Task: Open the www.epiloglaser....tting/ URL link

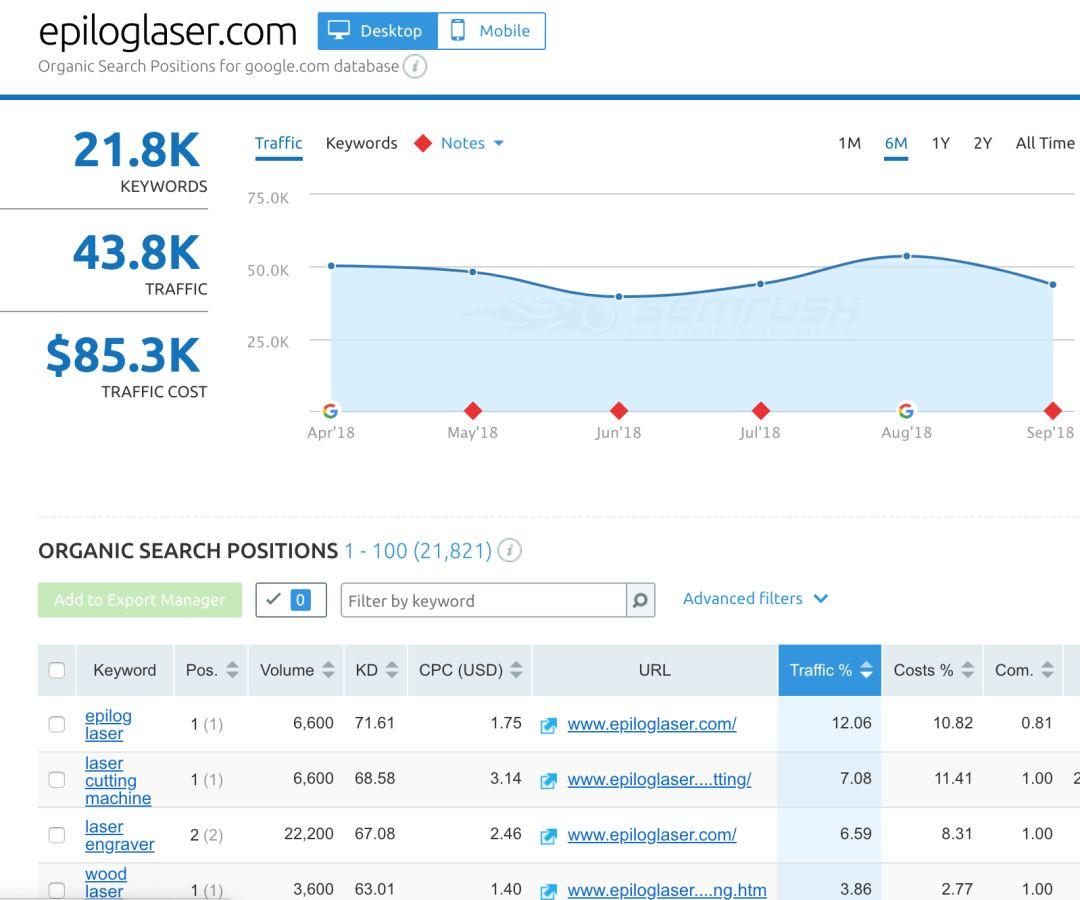Action: click(x=659, y=779)
